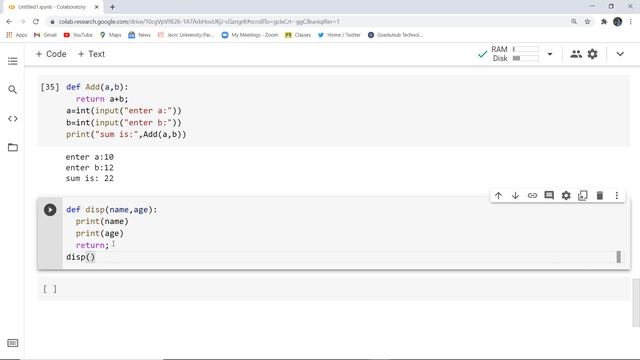Delete the cell with trash icon
This screenshot has height=360, width=640.
coord(600,196)
